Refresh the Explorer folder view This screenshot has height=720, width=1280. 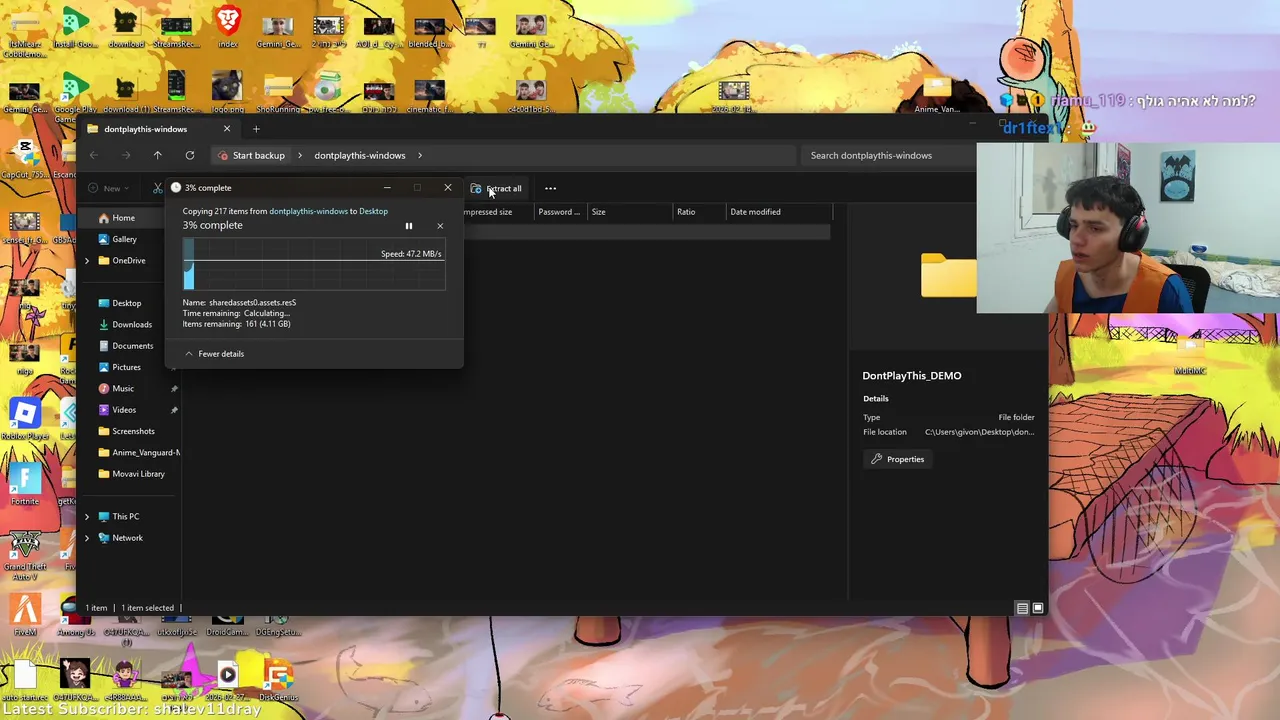tap(189, 155)
